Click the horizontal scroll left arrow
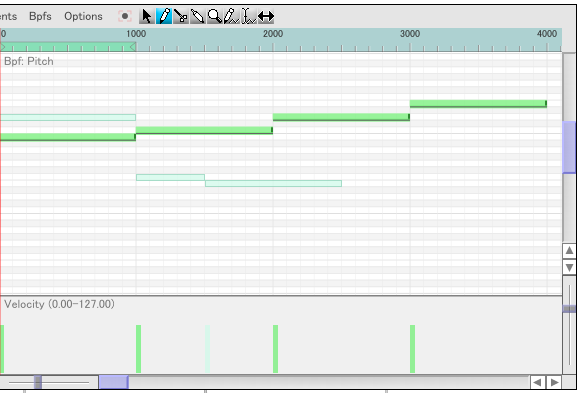The height and width of the screenshot is (393, 580). coord(537,382)
